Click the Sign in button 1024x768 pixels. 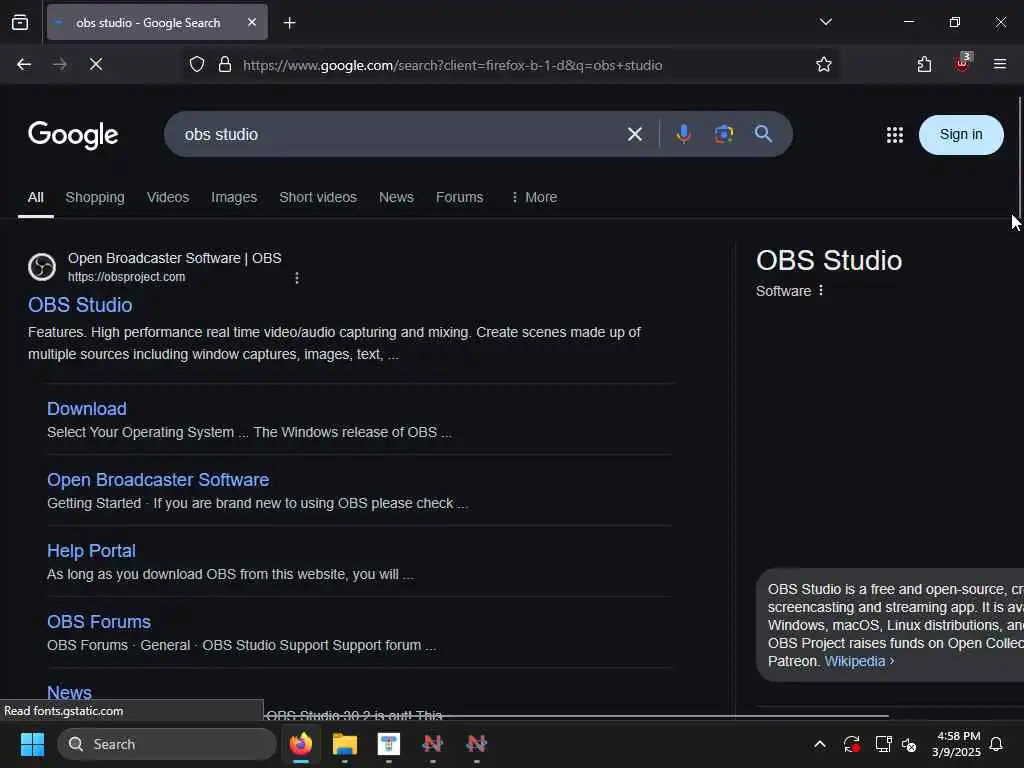coord(961,135)
